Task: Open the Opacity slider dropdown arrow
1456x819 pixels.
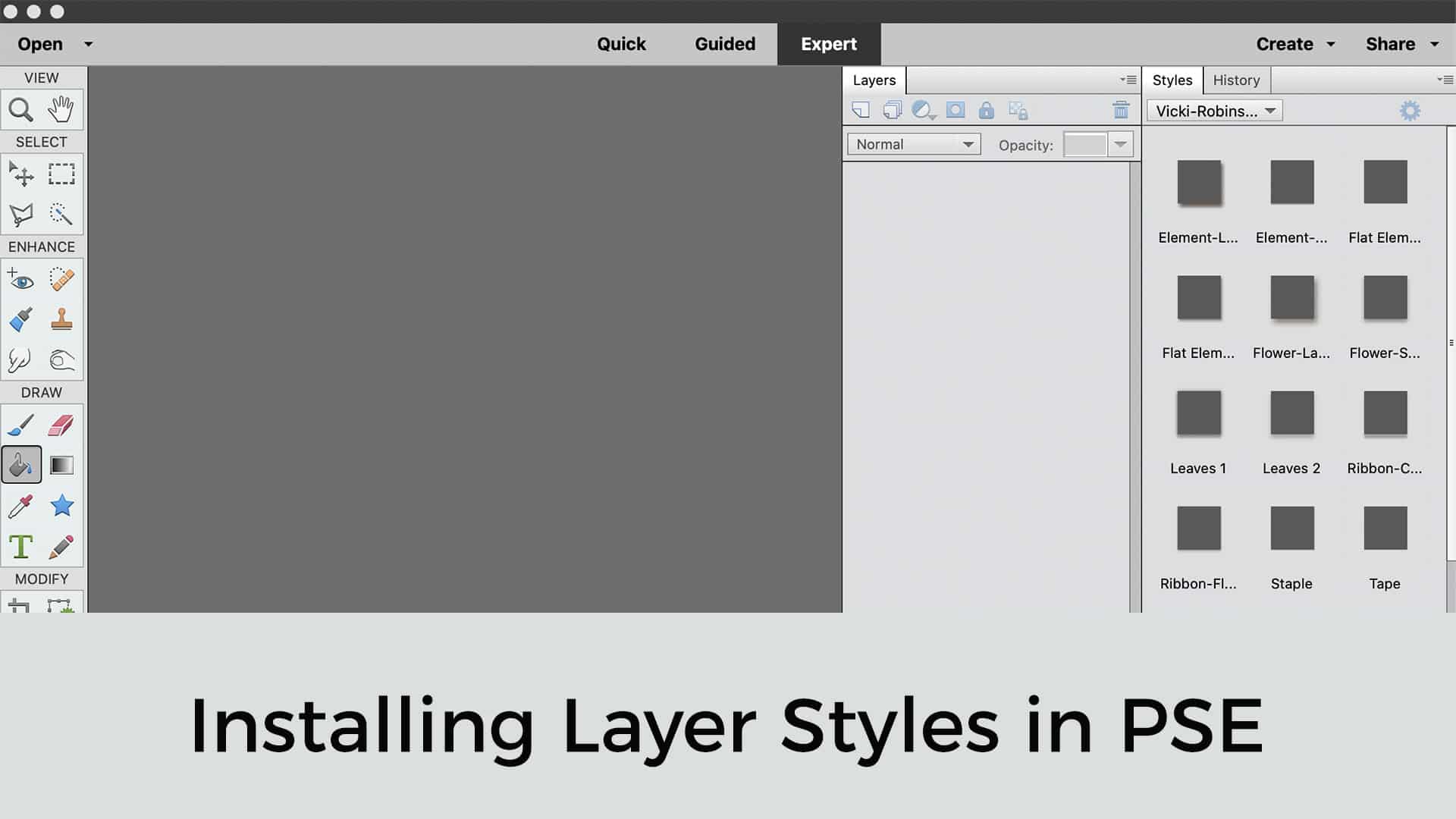Action: coord(1121,144)
